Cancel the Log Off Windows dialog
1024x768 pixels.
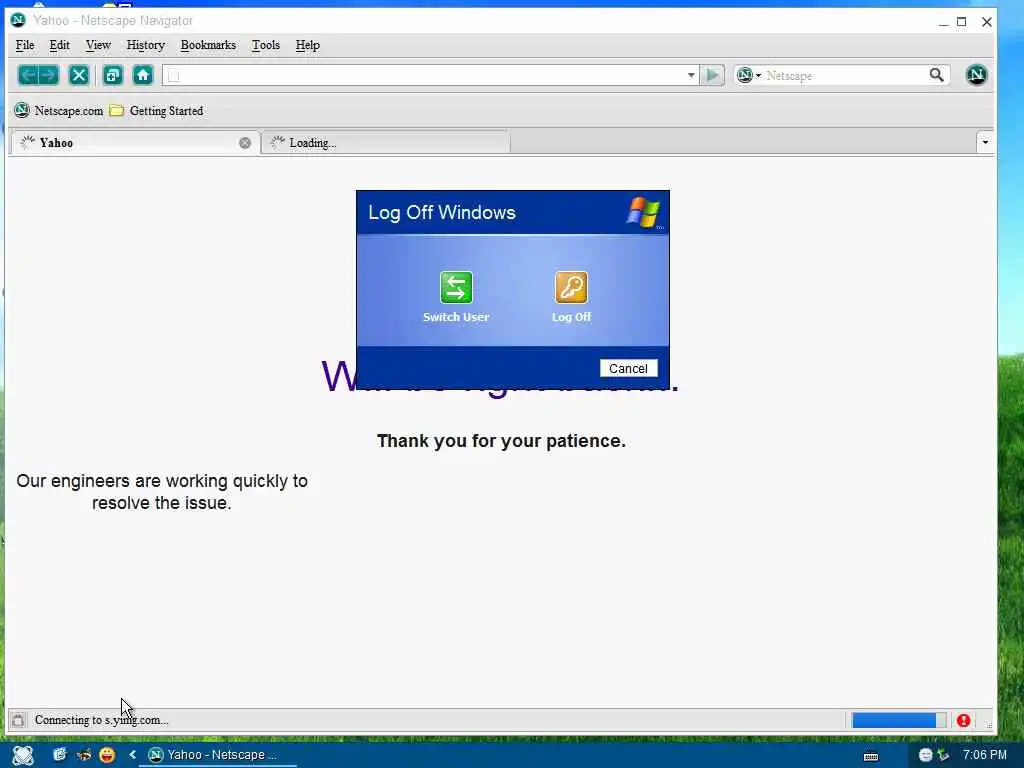point(628,368)
